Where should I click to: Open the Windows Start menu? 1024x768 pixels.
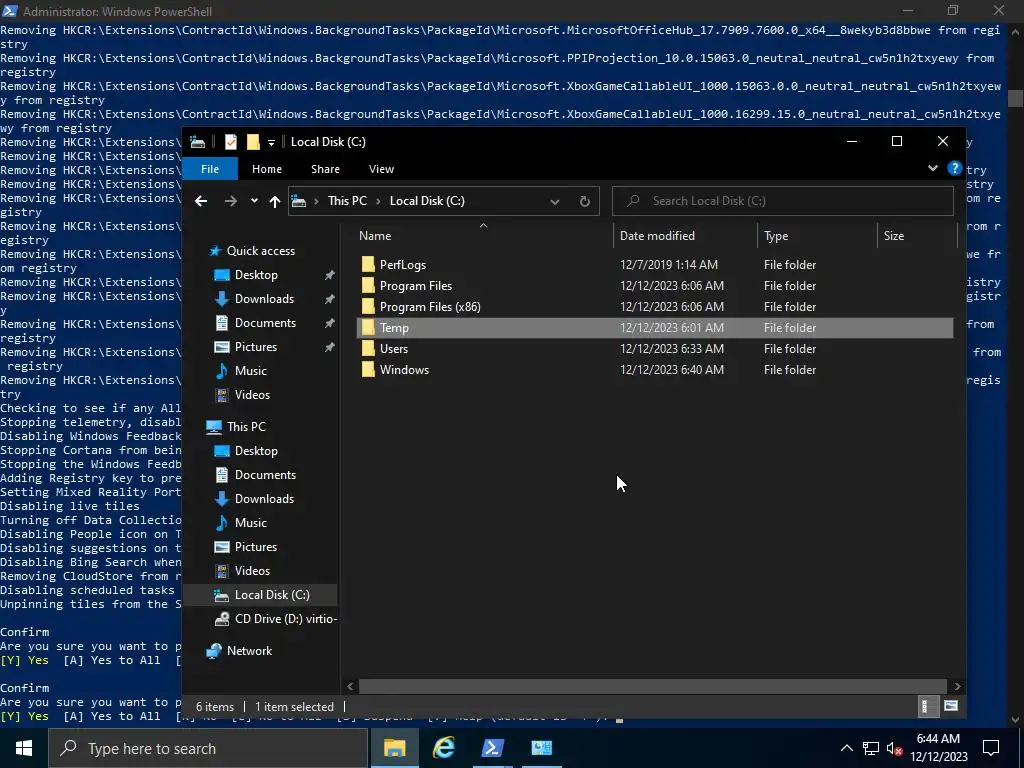tap(24, 748)
